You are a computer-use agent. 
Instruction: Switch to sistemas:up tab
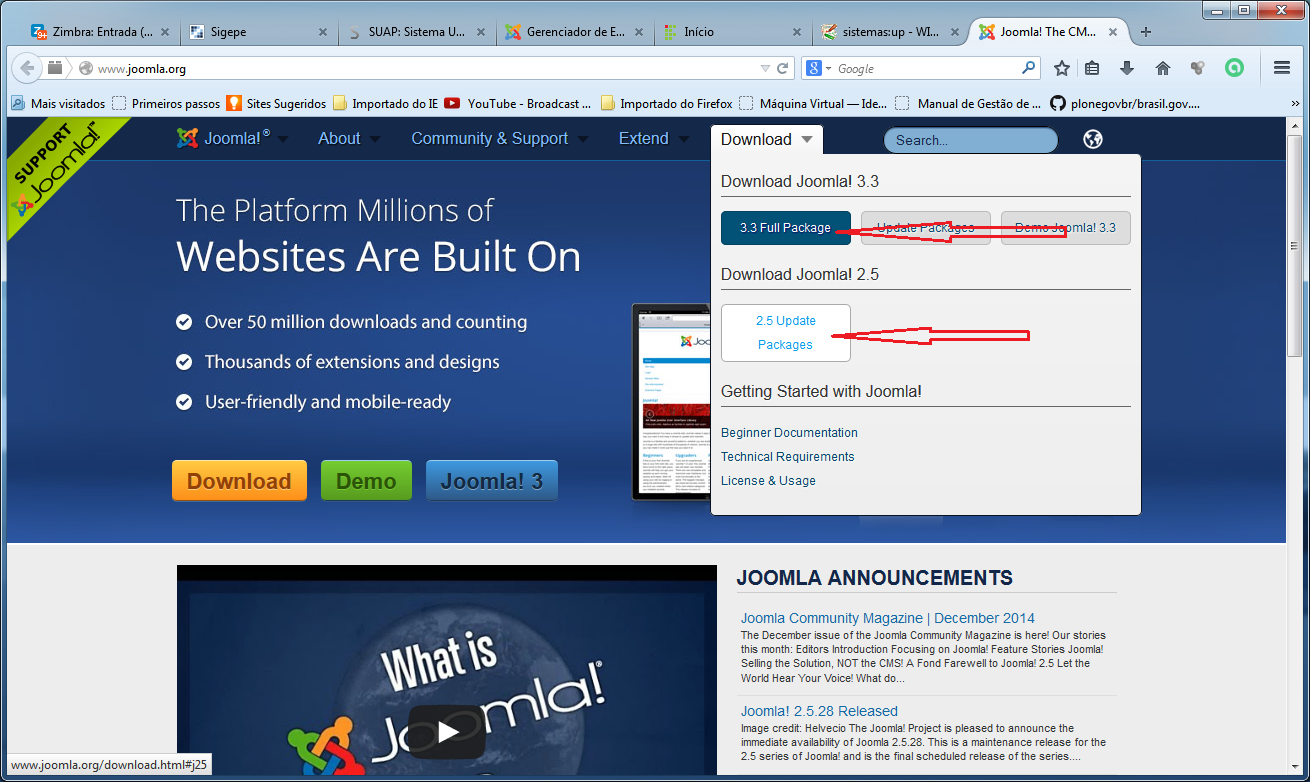click(x=890, y=32)
